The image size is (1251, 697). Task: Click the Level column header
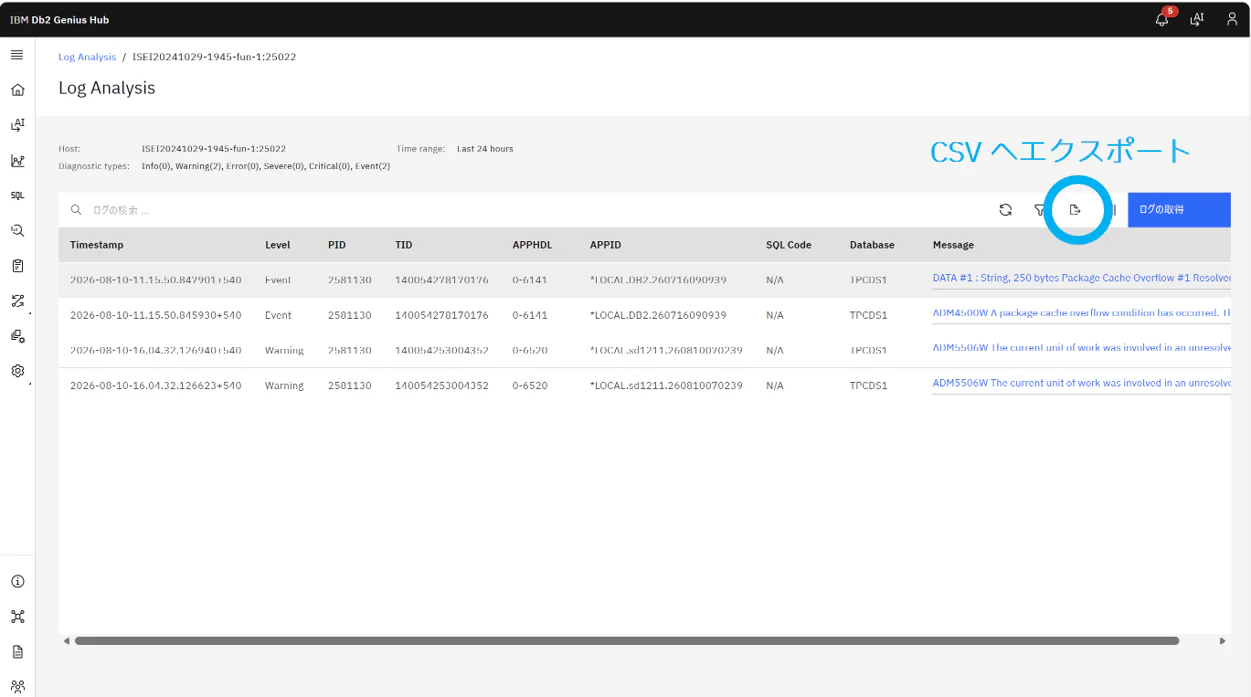pos(278,245)
